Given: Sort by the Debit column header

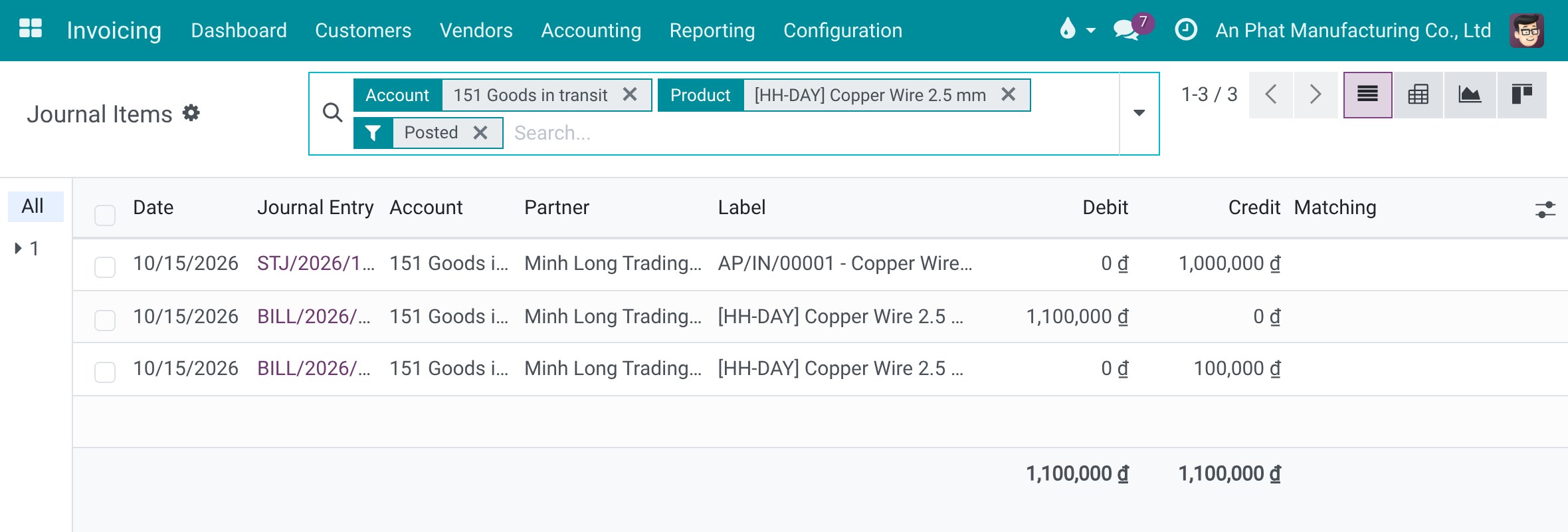Looking at the screenshot, I should pyautogui.click(x=1105, y=207).
